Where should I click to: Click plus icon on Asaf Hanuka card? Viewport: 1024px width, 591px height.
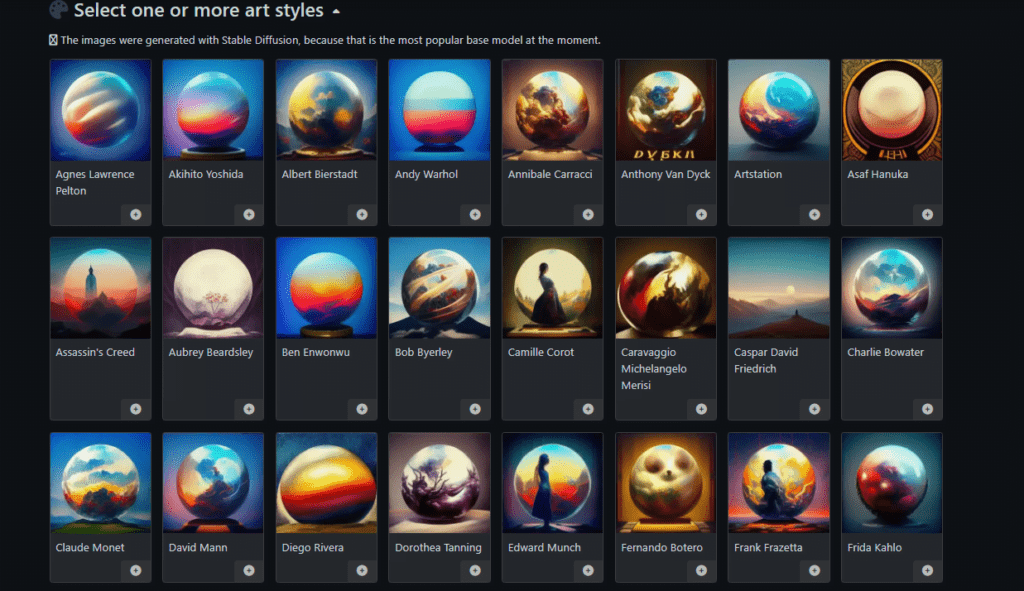[x=927, y=214]
